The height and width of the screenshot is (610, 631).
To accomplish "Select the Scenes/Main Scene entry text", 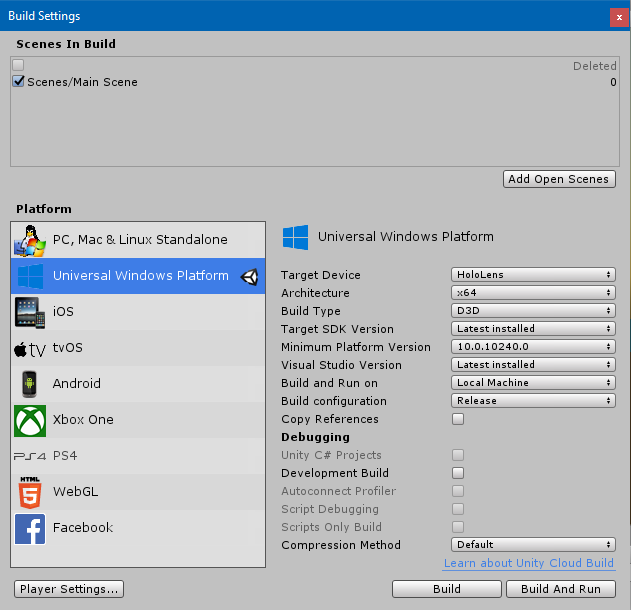I will [82, 82].
